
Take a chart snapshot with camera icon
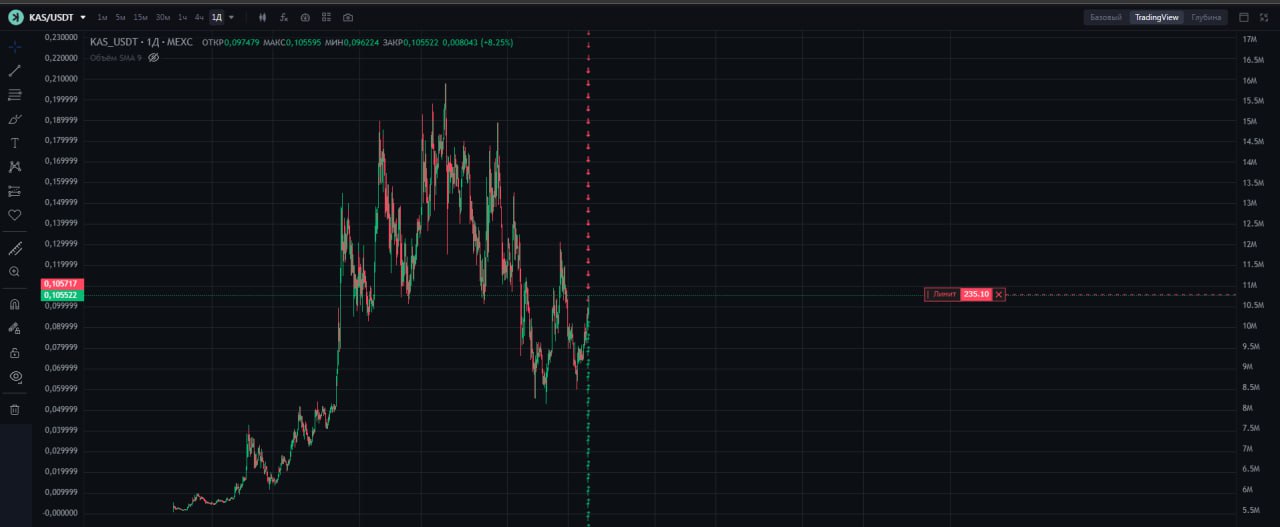[x=347, y=17]
